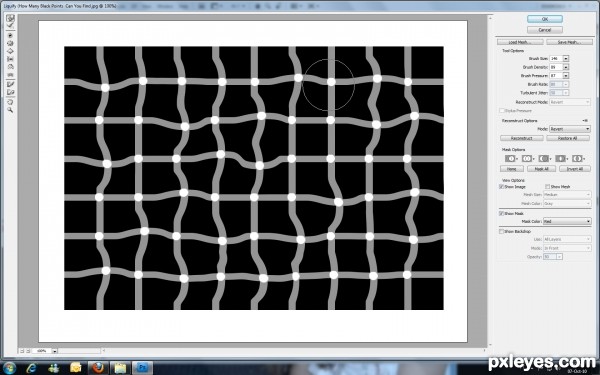Click the Mask All button
Viewport: 600px width, 375px height.
[x=541, y=169]
